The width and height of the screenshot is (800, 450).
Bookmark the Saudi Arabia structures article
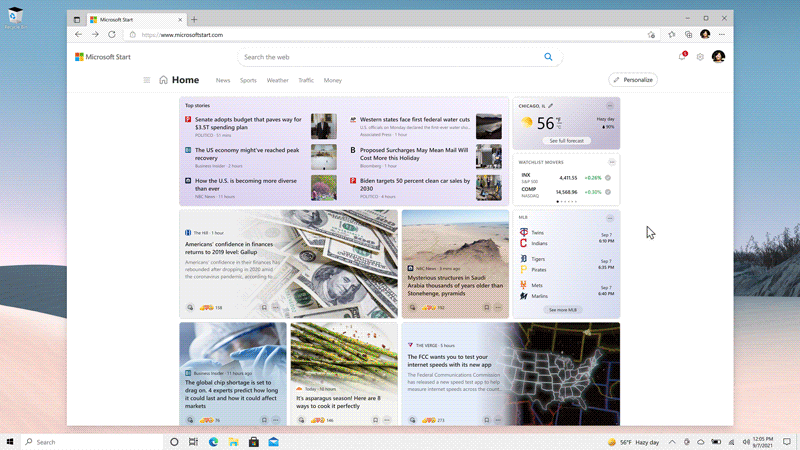pyautogui.click(x=486, y=308)
